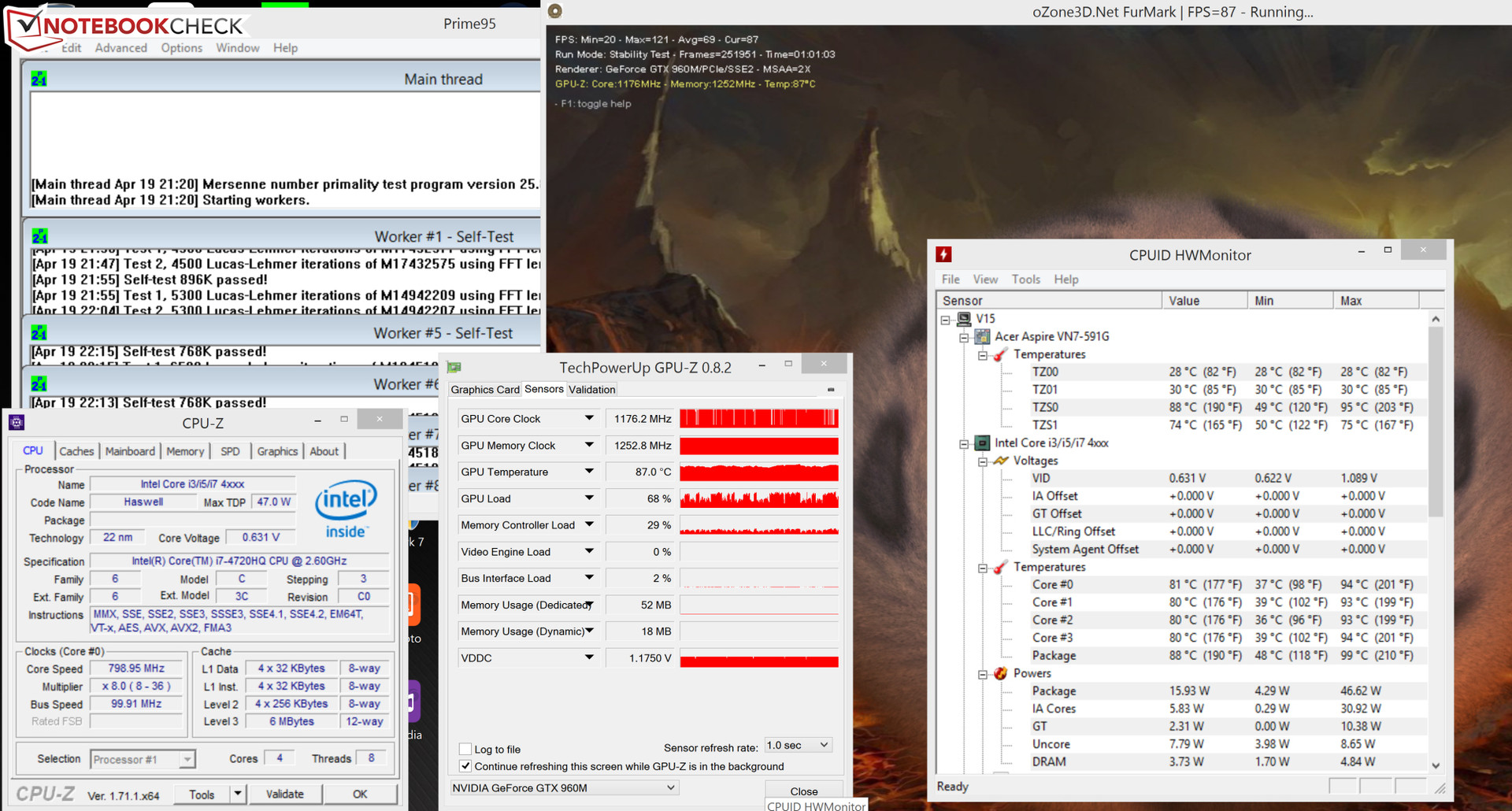Image resolution: width=1512 pixels, height=811 pixels.
Task: Switch to the Mainboard tab in CPU-Z
Action: click(130, 451)
